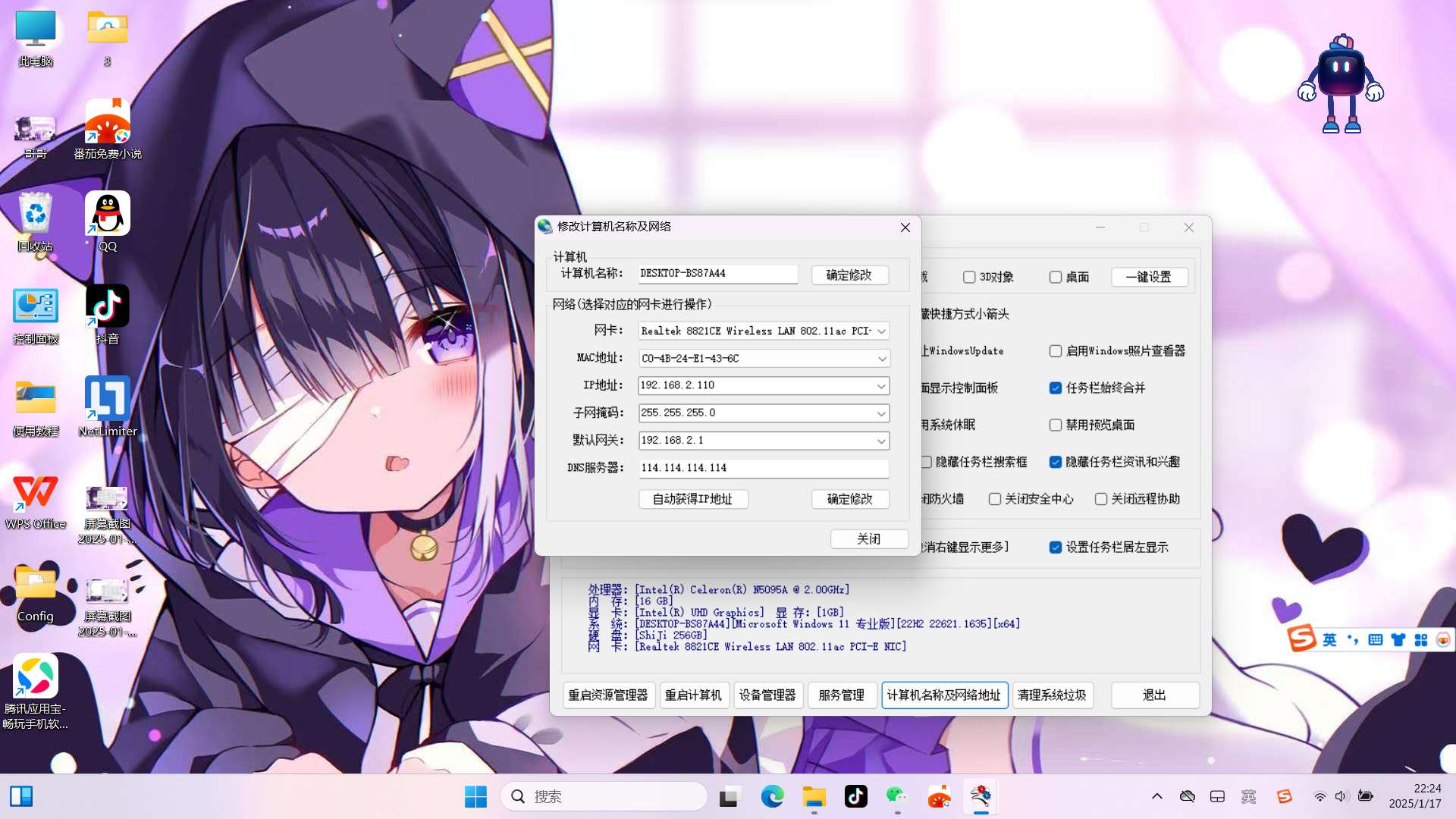The width and height of the screenshot is (1456, 819).
Task: Open Sogou toolbar toolbox grid icon
Action: pyautogui.click(x=1421, y=640)
